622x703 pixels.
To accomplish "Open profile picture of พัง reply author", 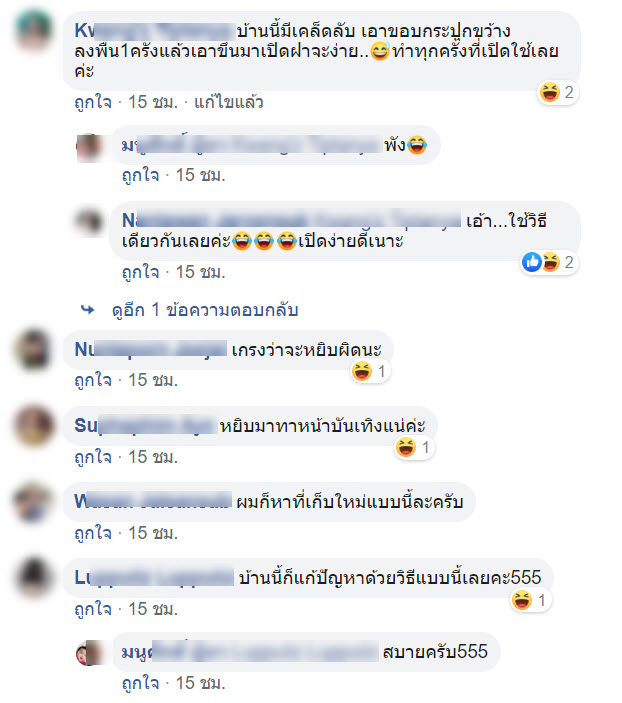I will (x=89, y=147).
